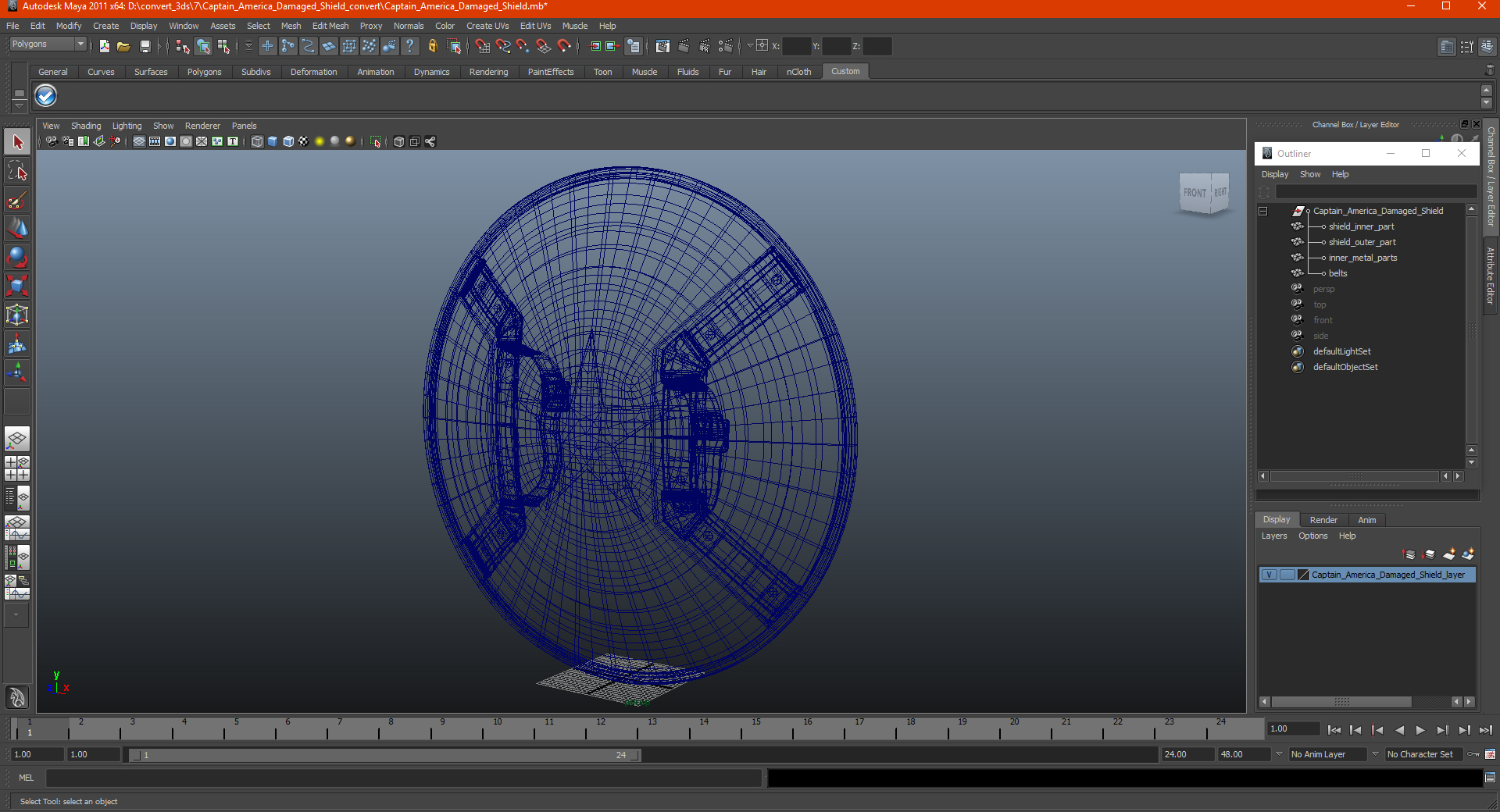Open the Create UVs menu
The width and height of the screenshot is (1500, 812).
487,26
